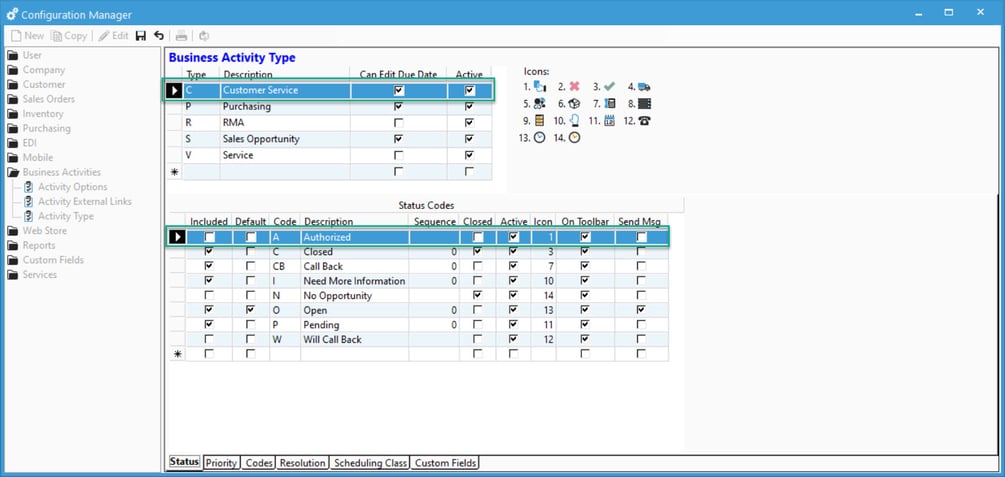Click the Configuration Manager gears title icon

(x=12, y=14)
